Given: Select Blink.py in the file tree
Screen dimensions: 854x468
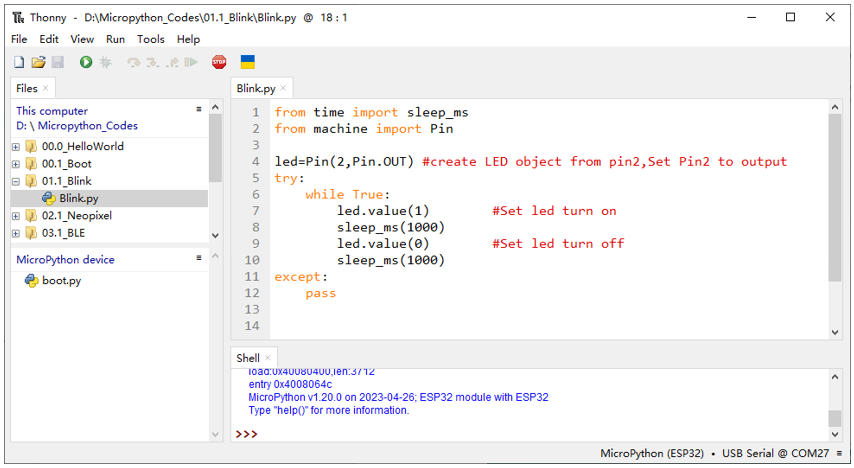Looking at the screenshot, I should 109,198.
